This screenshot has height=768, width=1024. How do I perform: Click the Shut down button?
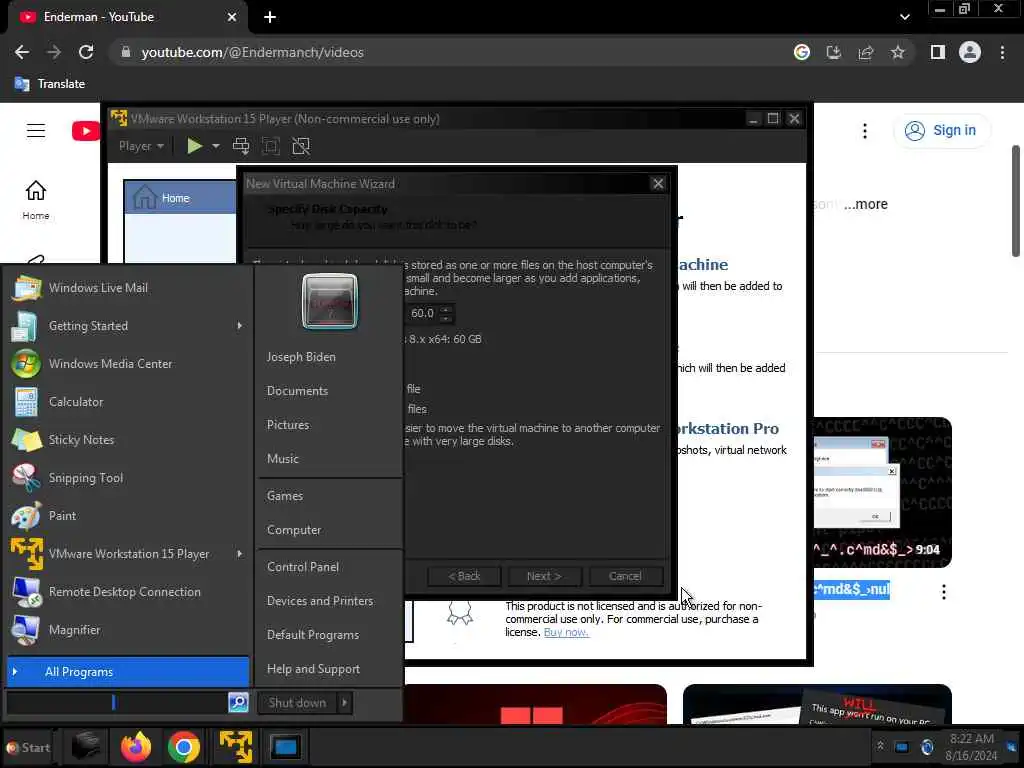pos(297,703)
